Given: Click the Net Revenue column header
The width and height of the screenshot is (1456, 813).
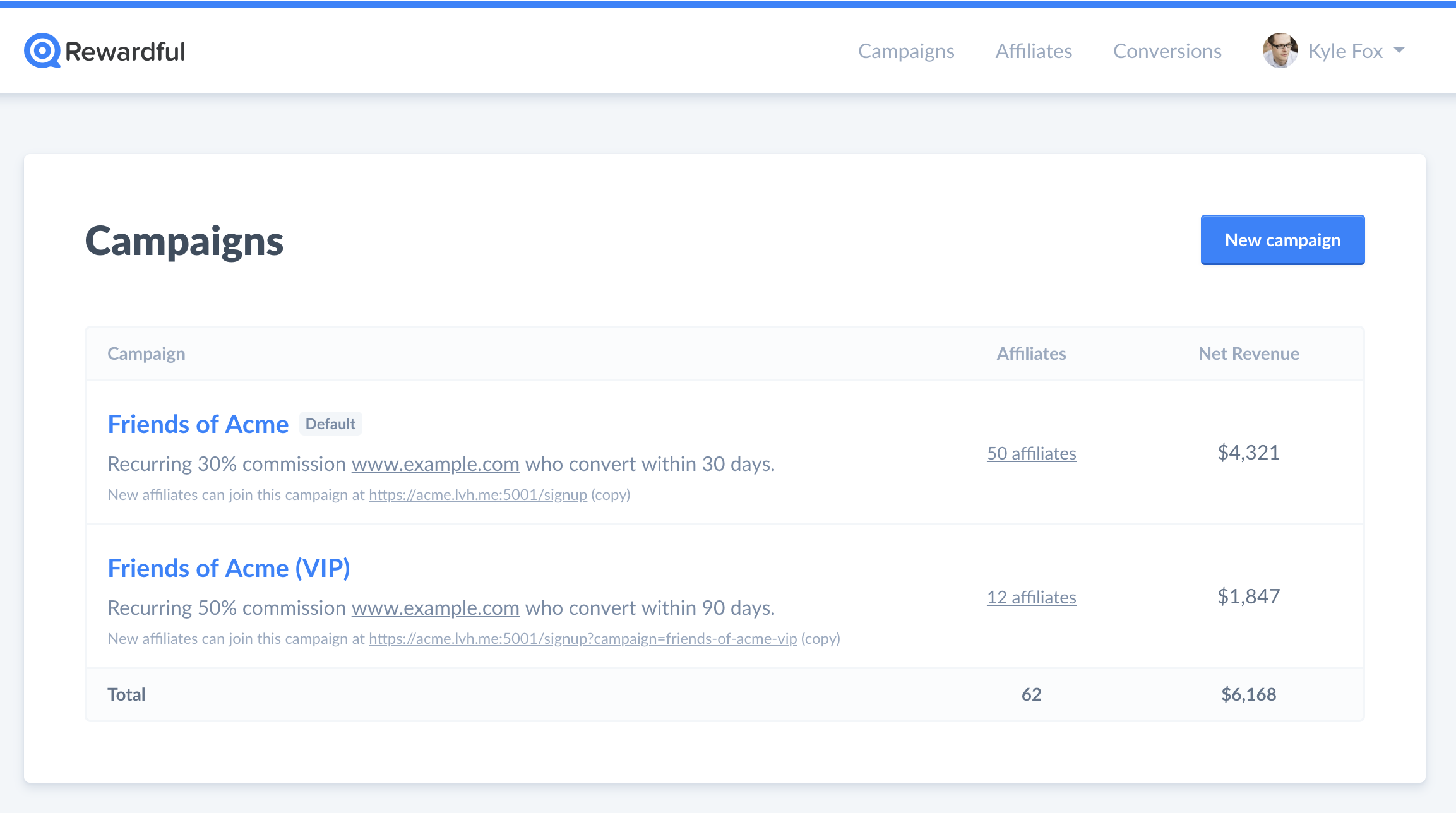Looking at the screenshot, I should (1248, 353).
